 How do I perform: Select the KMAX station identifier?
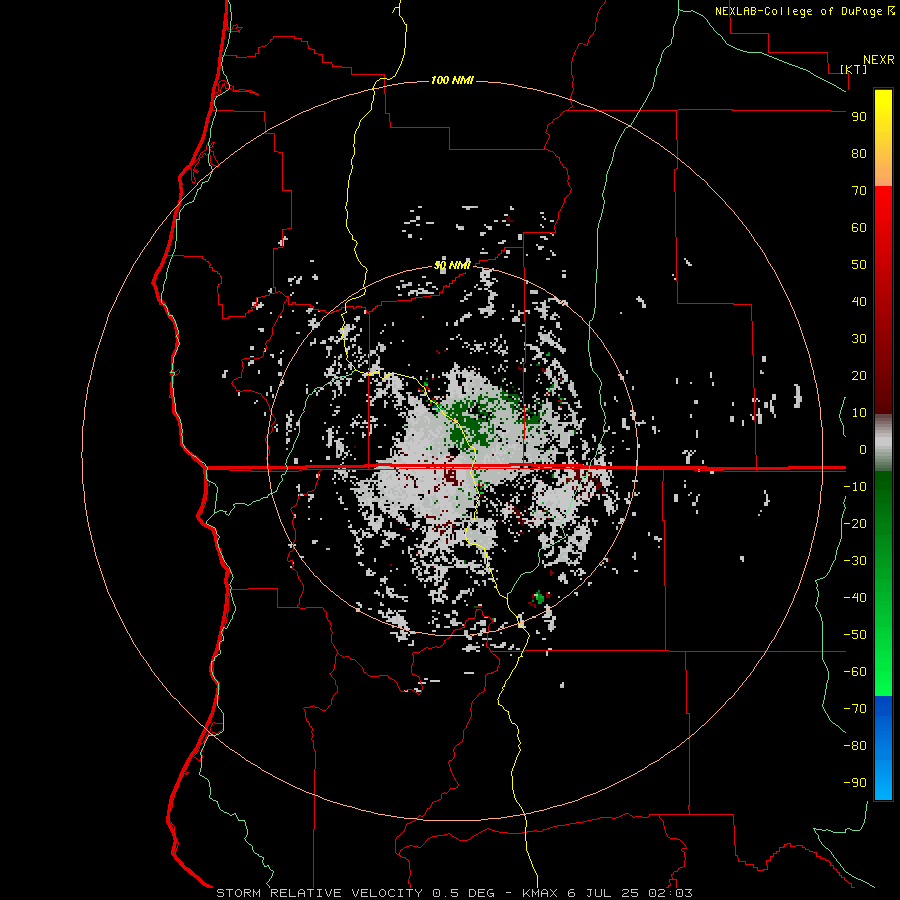pyautogui.click(x=540, y=893)
